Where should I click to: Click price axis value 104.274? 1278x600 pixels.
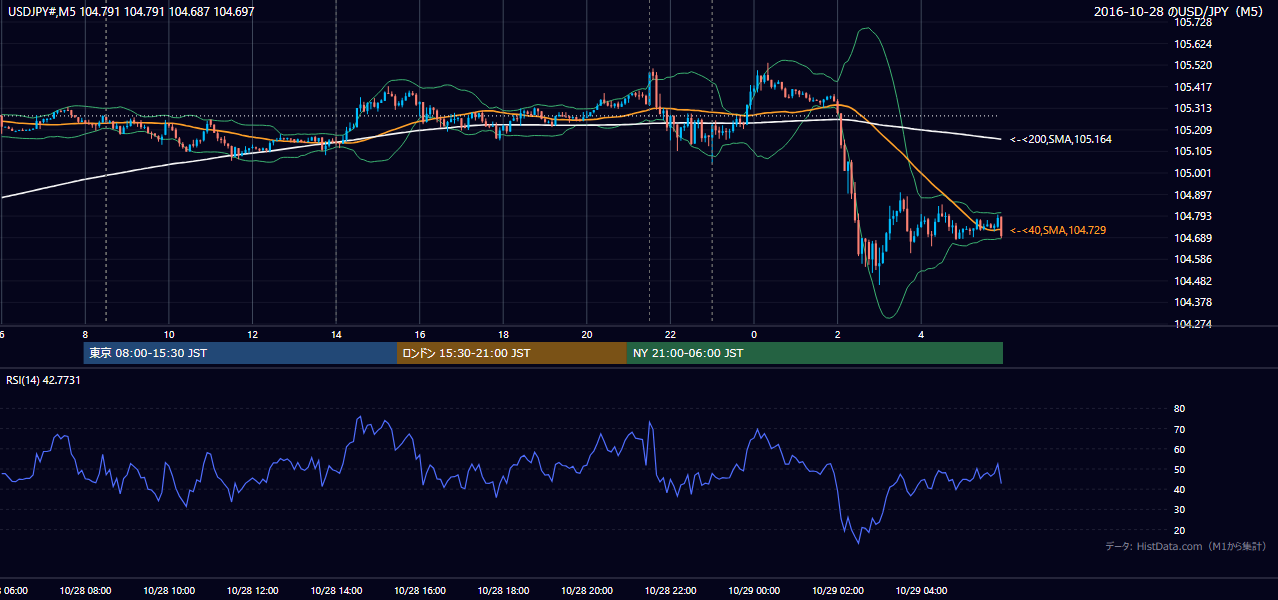tap(1192, 324)
